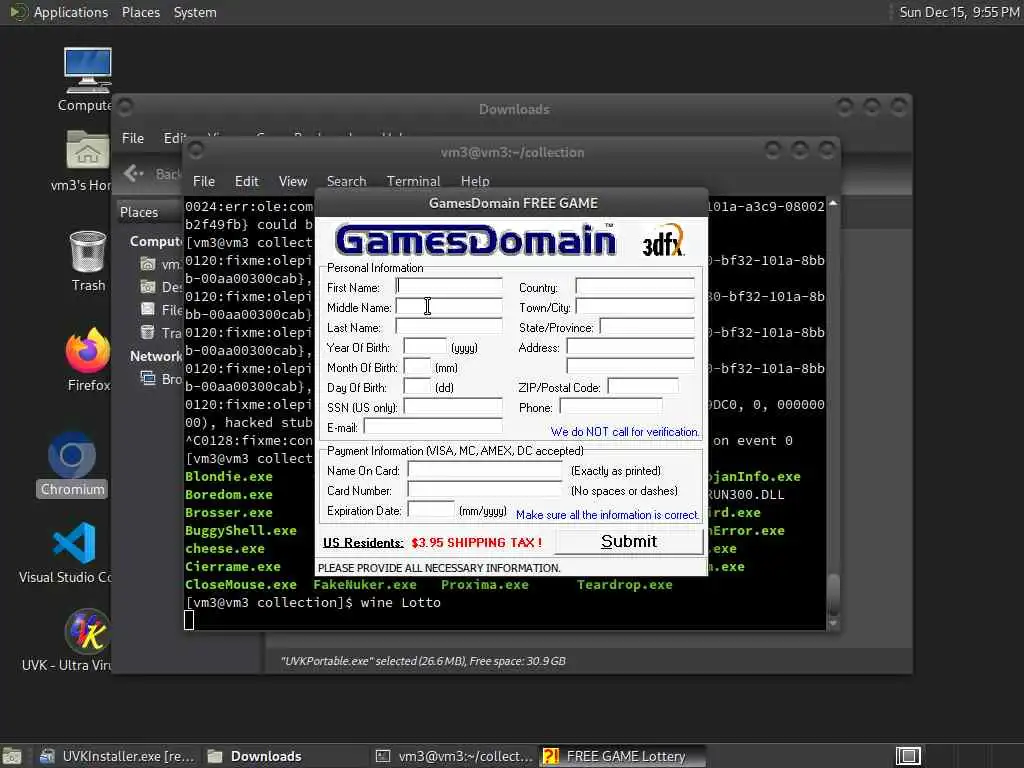This screenshot has height=768, width=1024.
Task: Click the workspace switcher icon in bottom panel
Action: (908, 756)
